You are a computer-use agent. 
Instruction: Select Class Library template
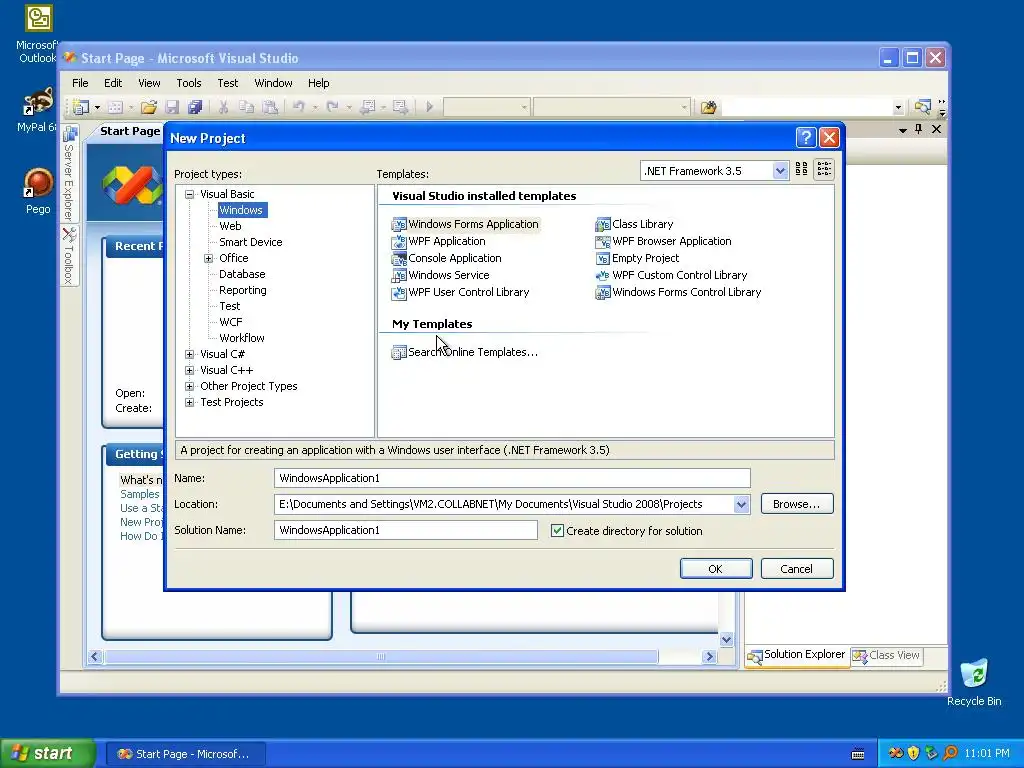pos(634,224)
